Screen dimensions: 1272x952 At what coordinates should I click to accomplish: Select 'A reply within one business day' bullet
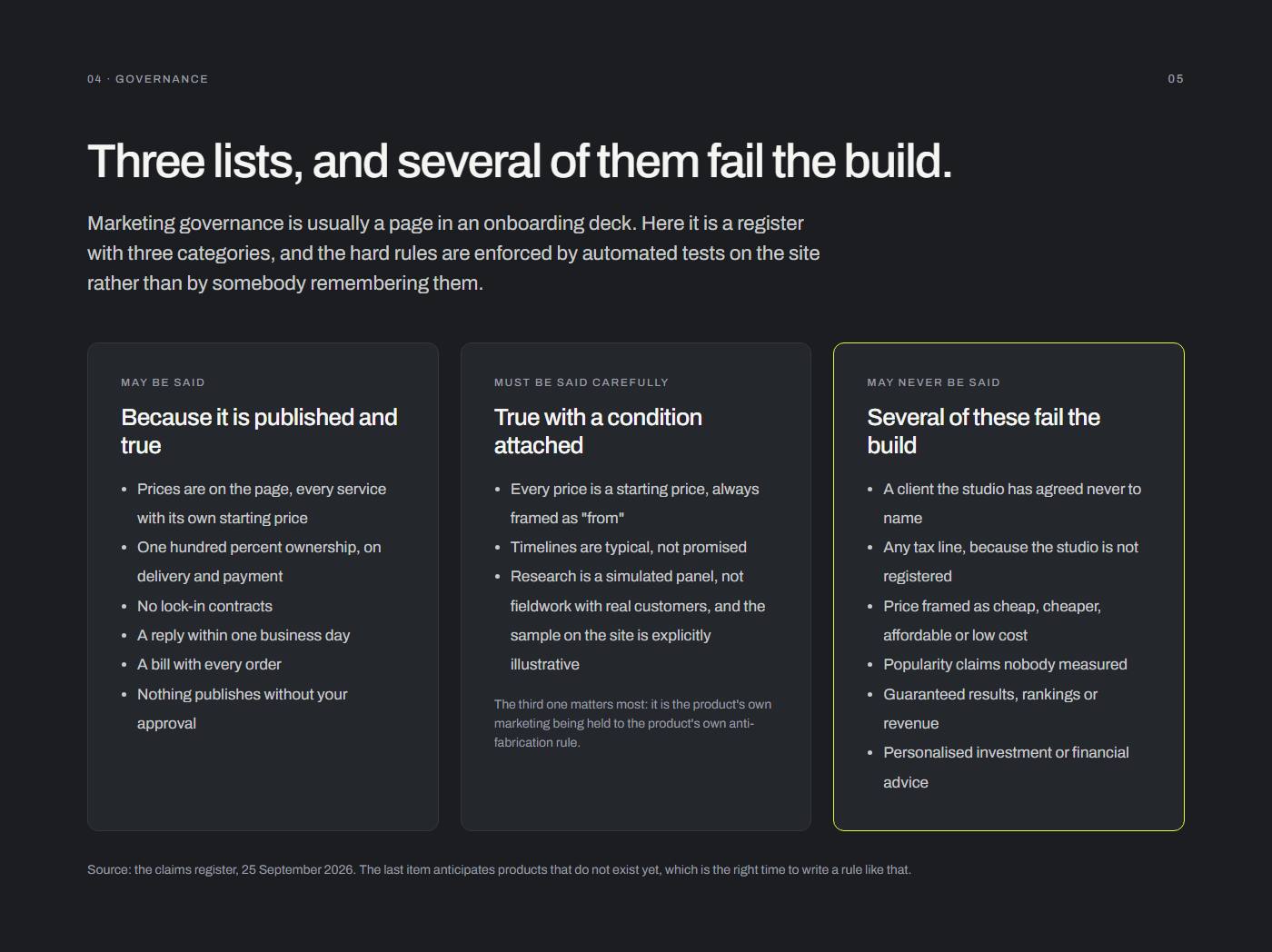(243, 635)
